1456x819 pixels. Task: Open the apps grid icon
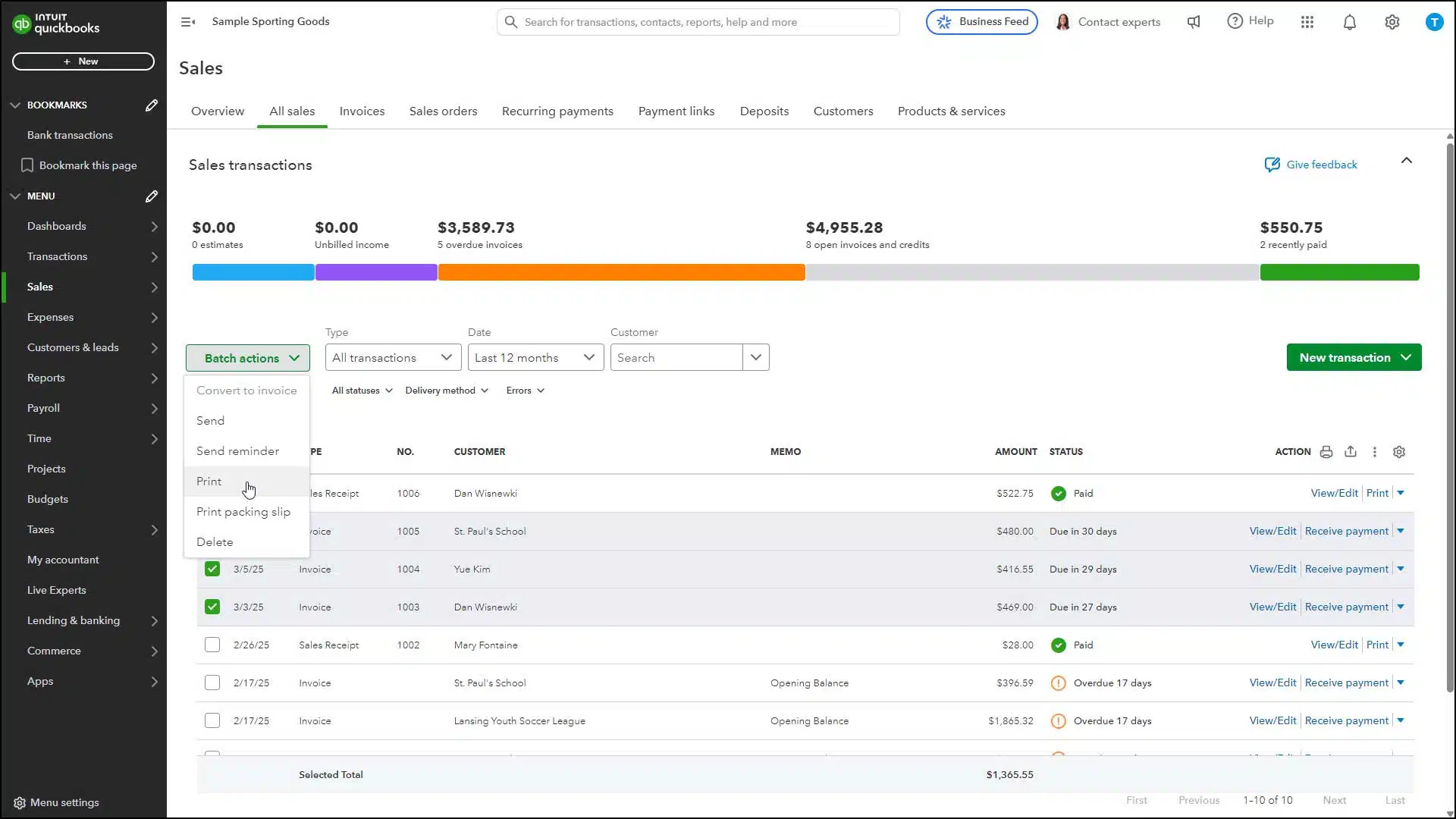[x=1307, y=22]
